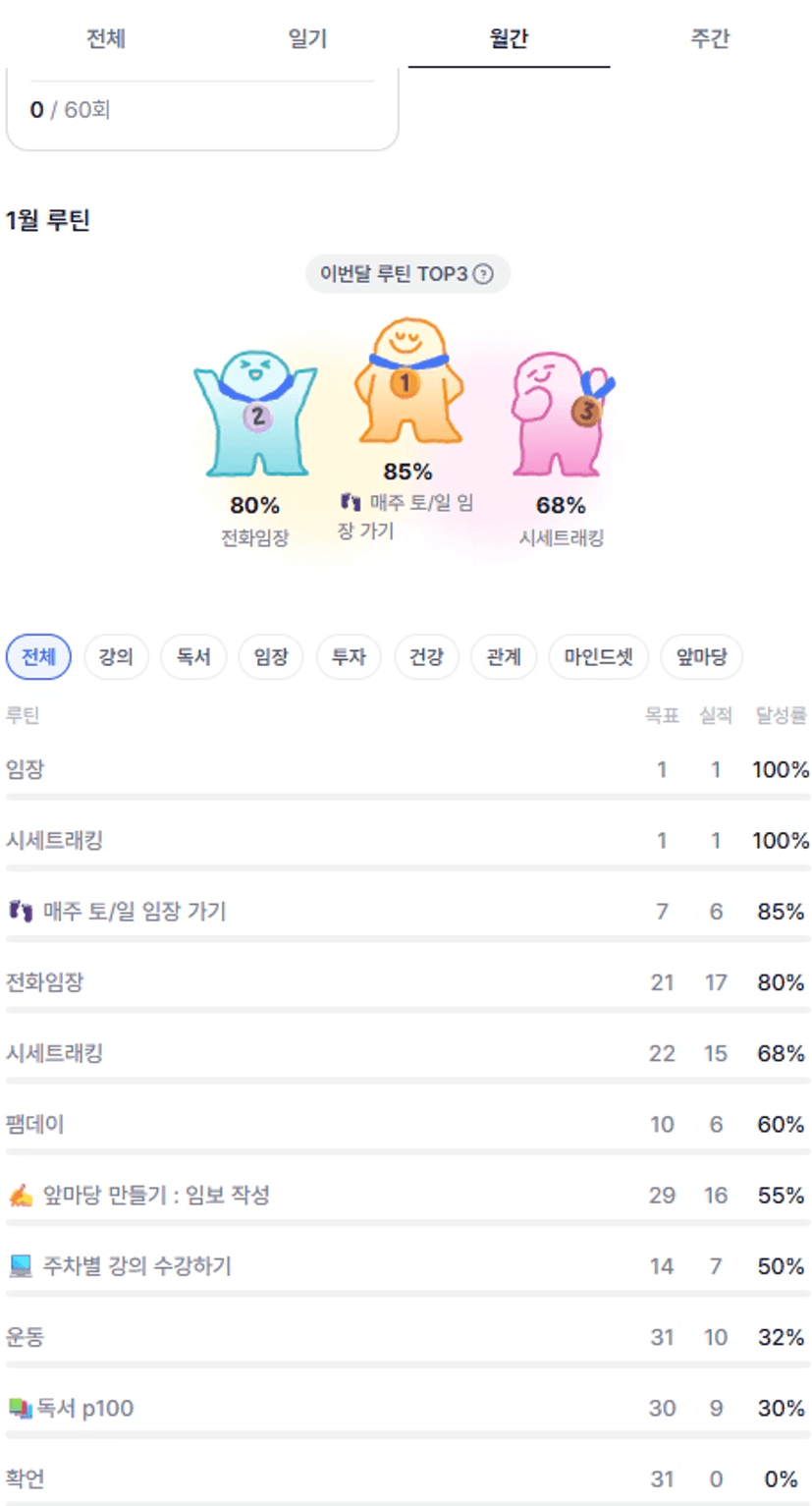Viewport: 812px width, 1506px height.
Task: Click the laptop icon beside 주차별 강의 수강하기
Action: [x=21, y=1266]
